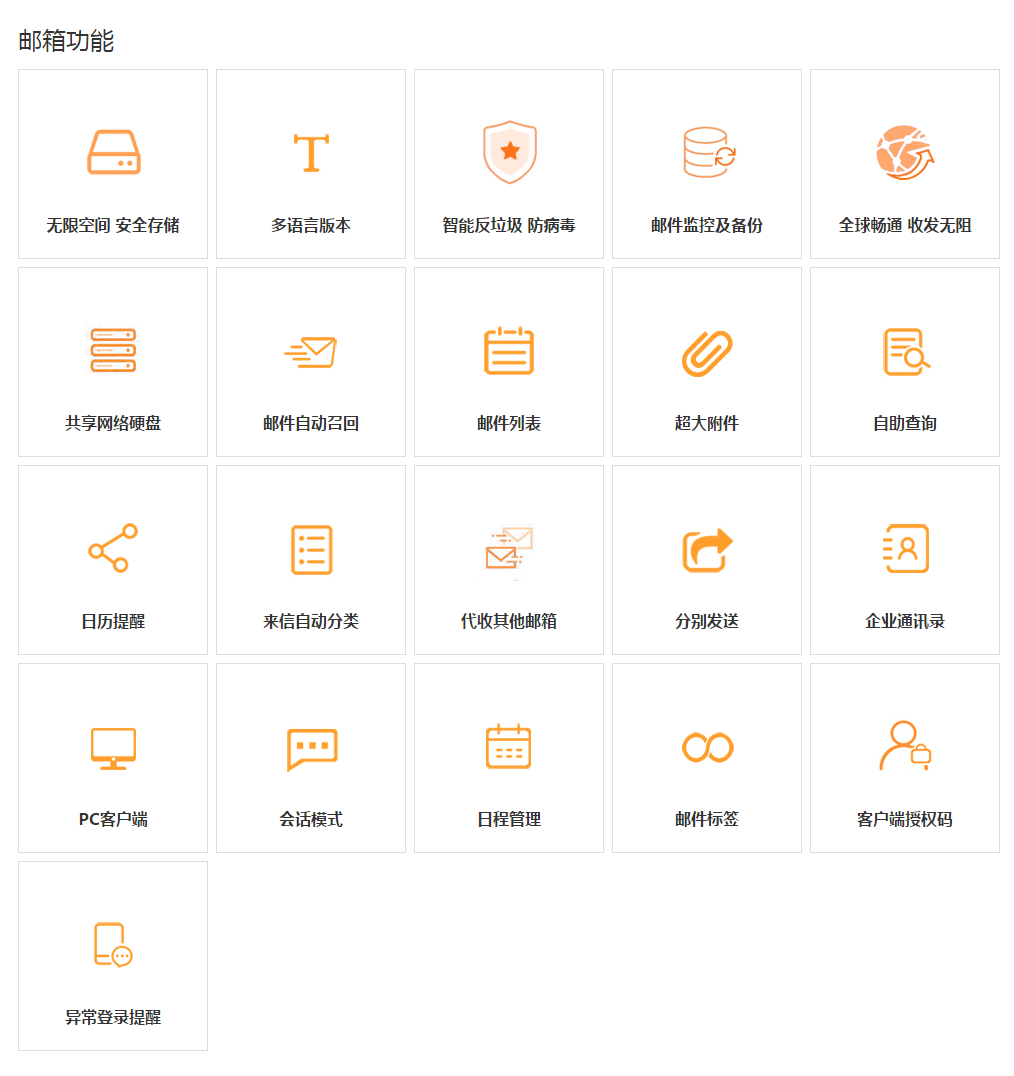
Task: Click the monitor icon for PC客户端
Action: click(113, 747)
